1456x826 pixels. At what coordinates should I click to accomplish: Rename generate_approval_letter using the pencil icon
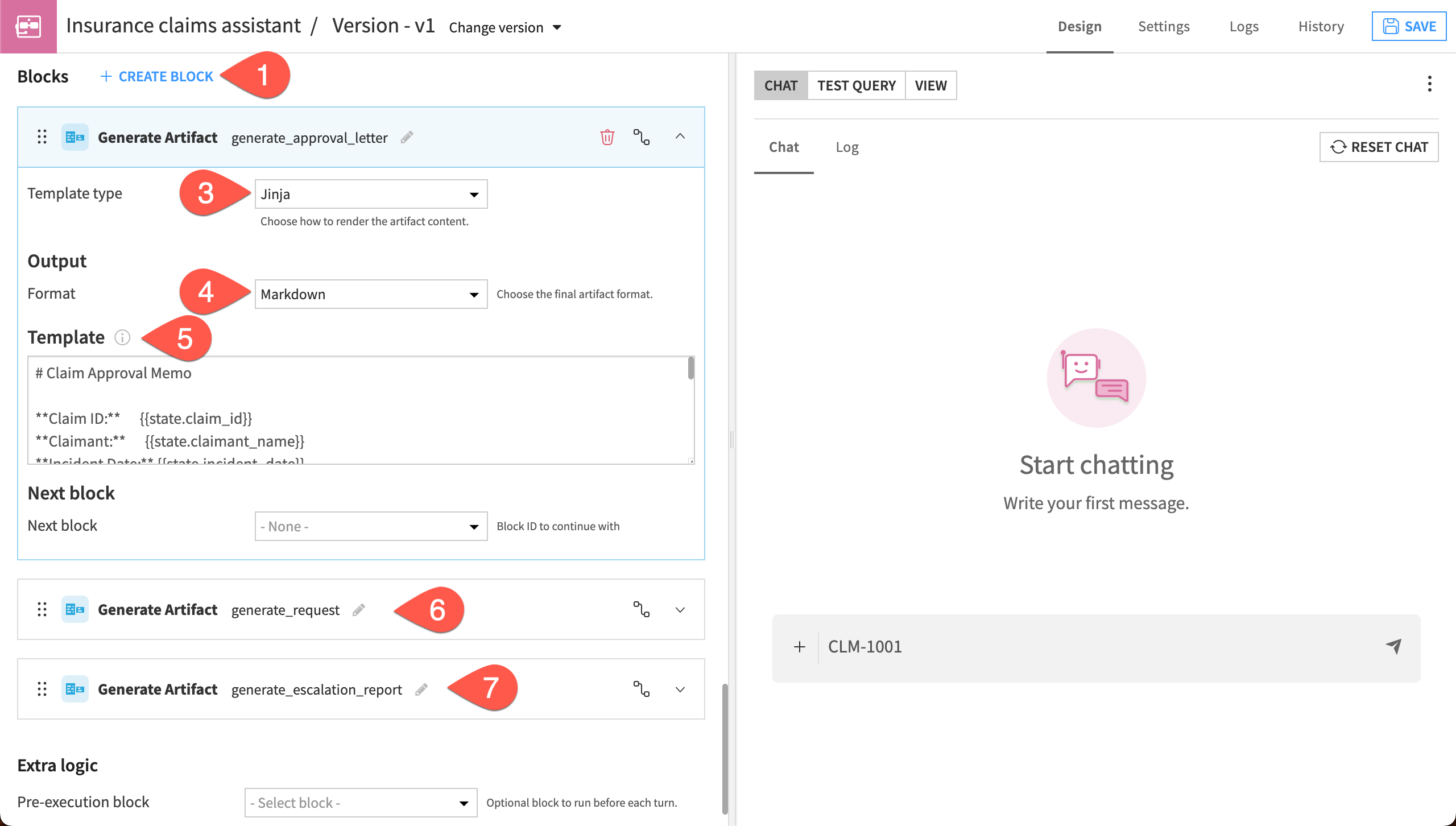407,137
